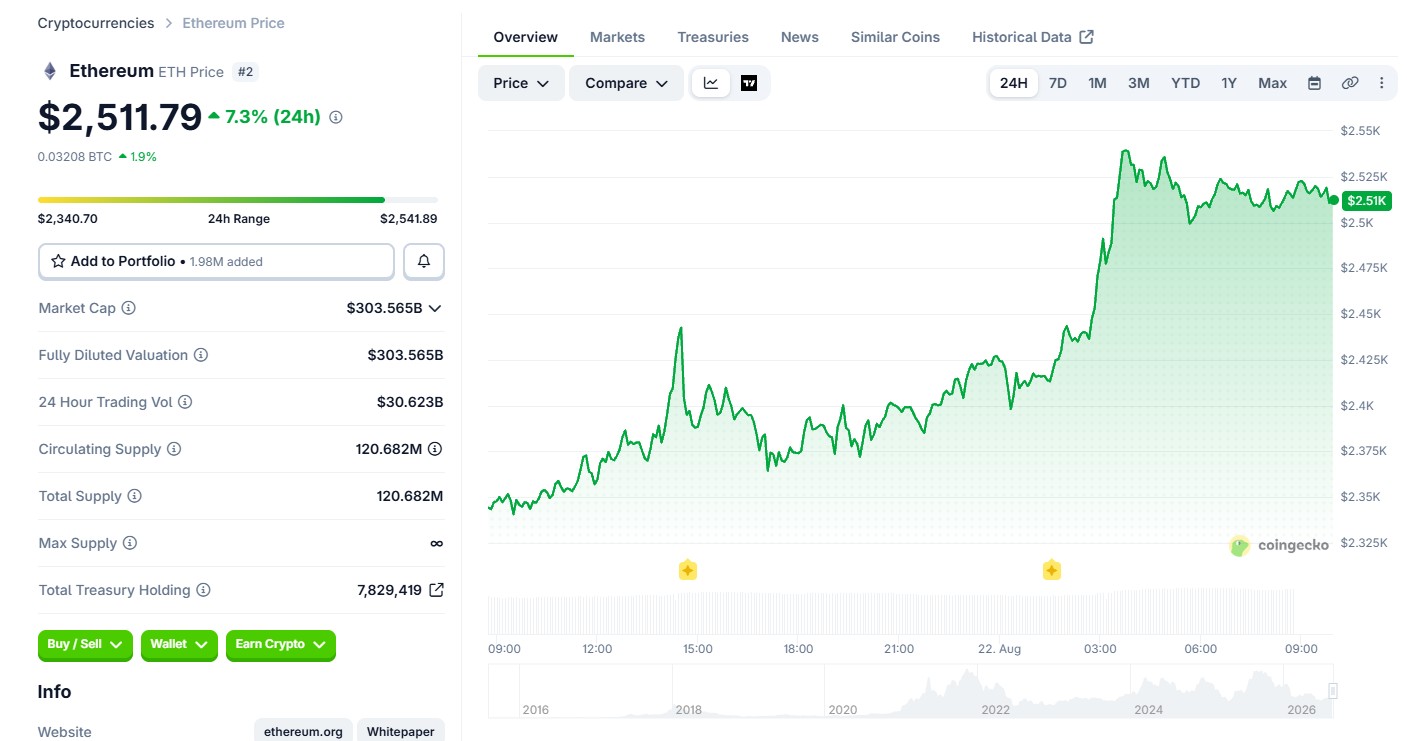Click the breadcrumb chevron separator icon
Viewport: 1407px width, 741px height.
[169, 23]
